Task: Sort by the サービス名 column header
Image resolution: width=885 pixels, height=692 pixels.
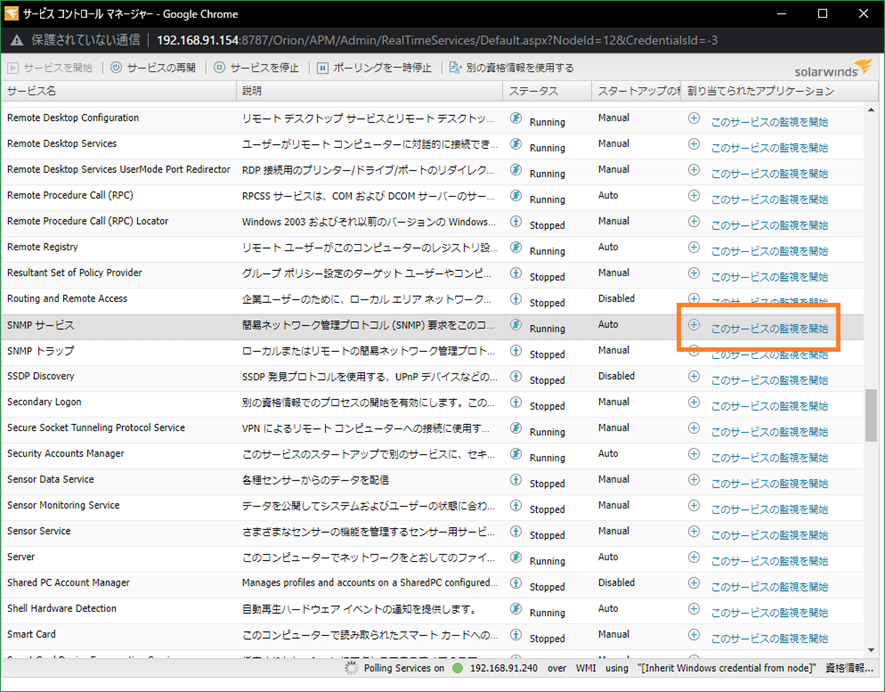Action: [x=119, y=91]
